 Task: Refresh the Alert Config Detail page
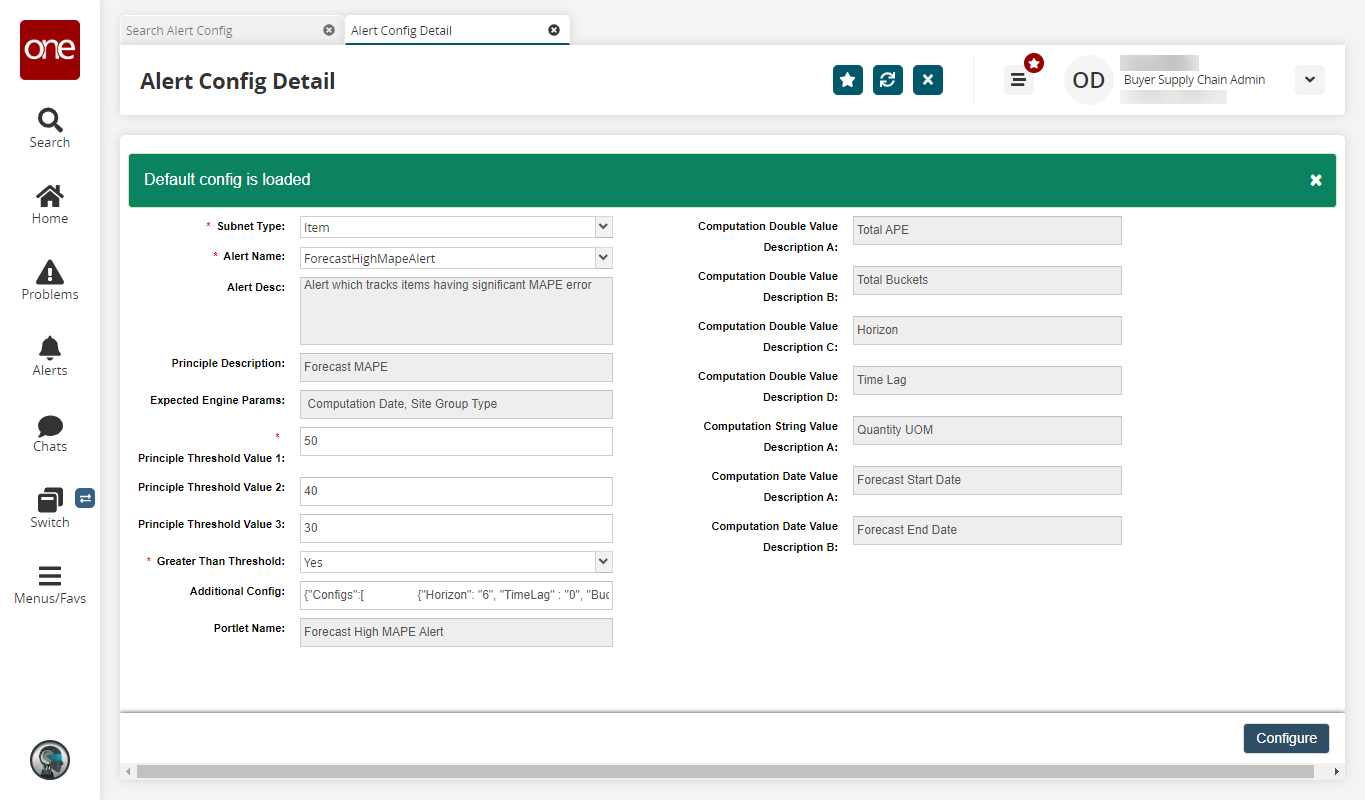pos(888,80)
